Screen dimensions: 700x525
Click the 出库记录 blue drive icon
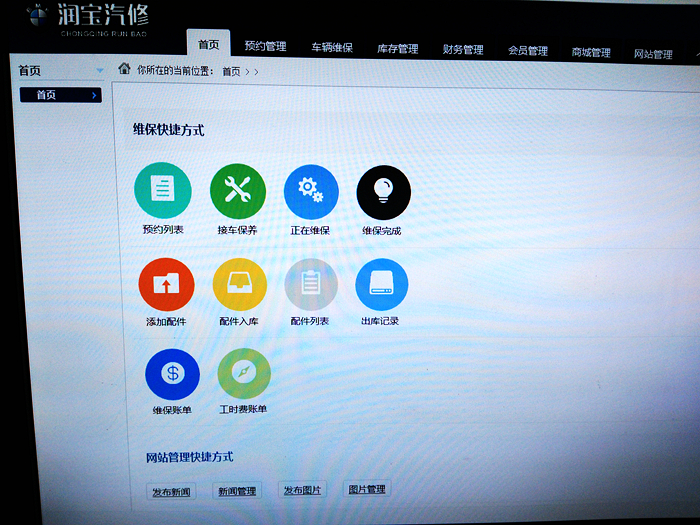(x=382, y=284)
